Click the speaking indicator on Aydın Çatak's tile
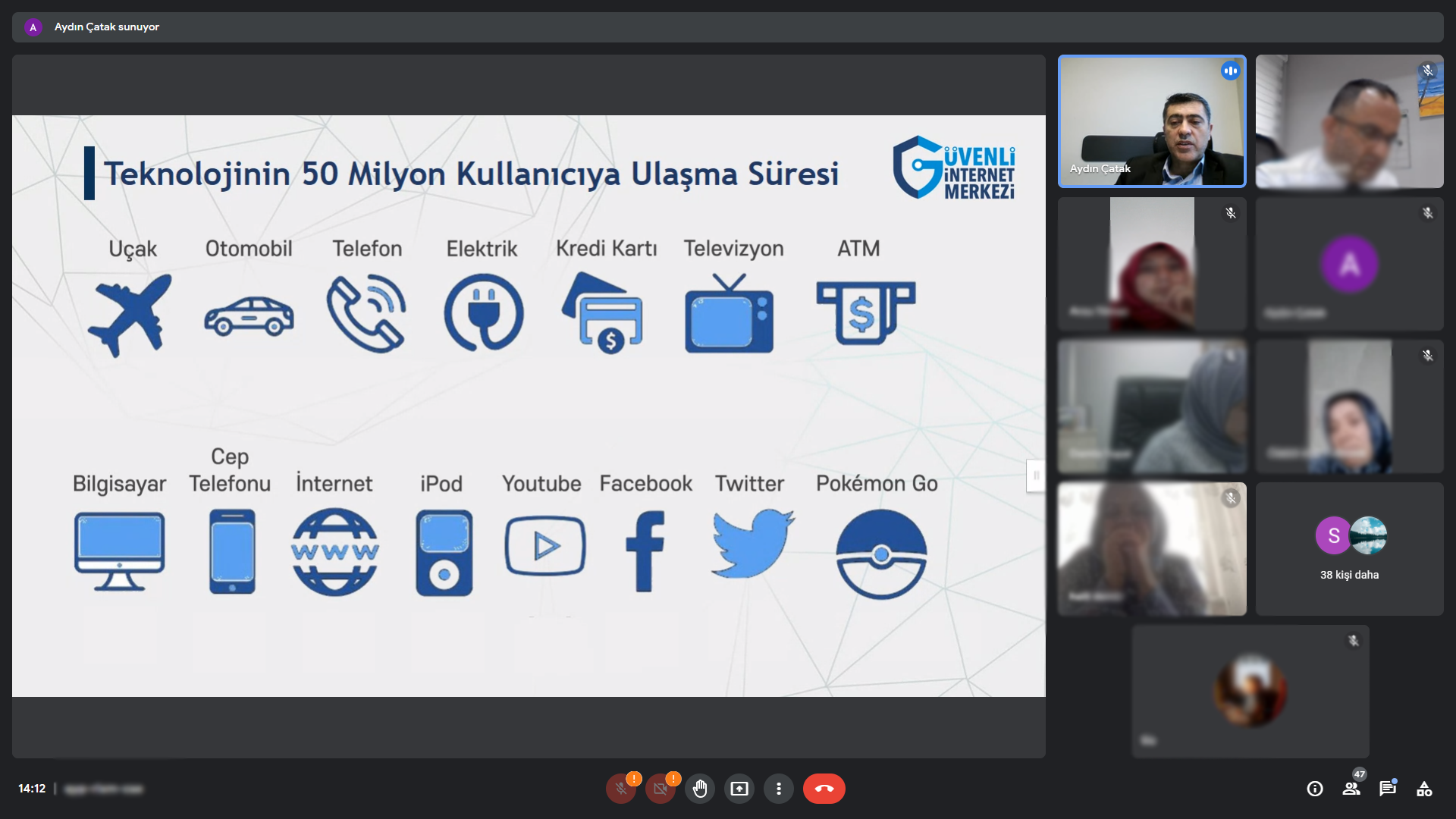This screenshot has width=1456, height=819. (1230, 71)
